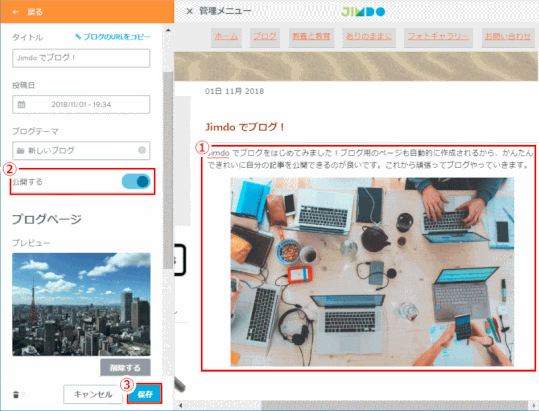Click the sidebar scrollbar up arrow
This screenshot has height=411, width=539.
coord(168,30)
